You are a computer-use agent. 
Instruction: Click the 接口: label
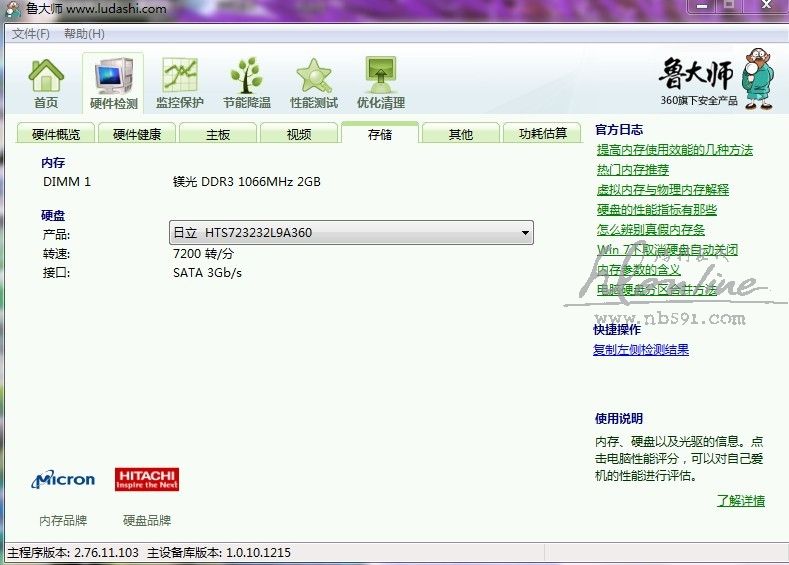pos(56,273)
